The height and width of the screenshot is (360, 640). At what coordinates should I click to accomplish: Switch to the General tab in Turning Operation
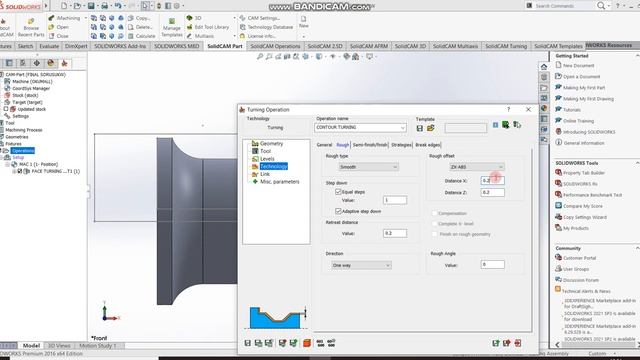(x=324, y=145)
